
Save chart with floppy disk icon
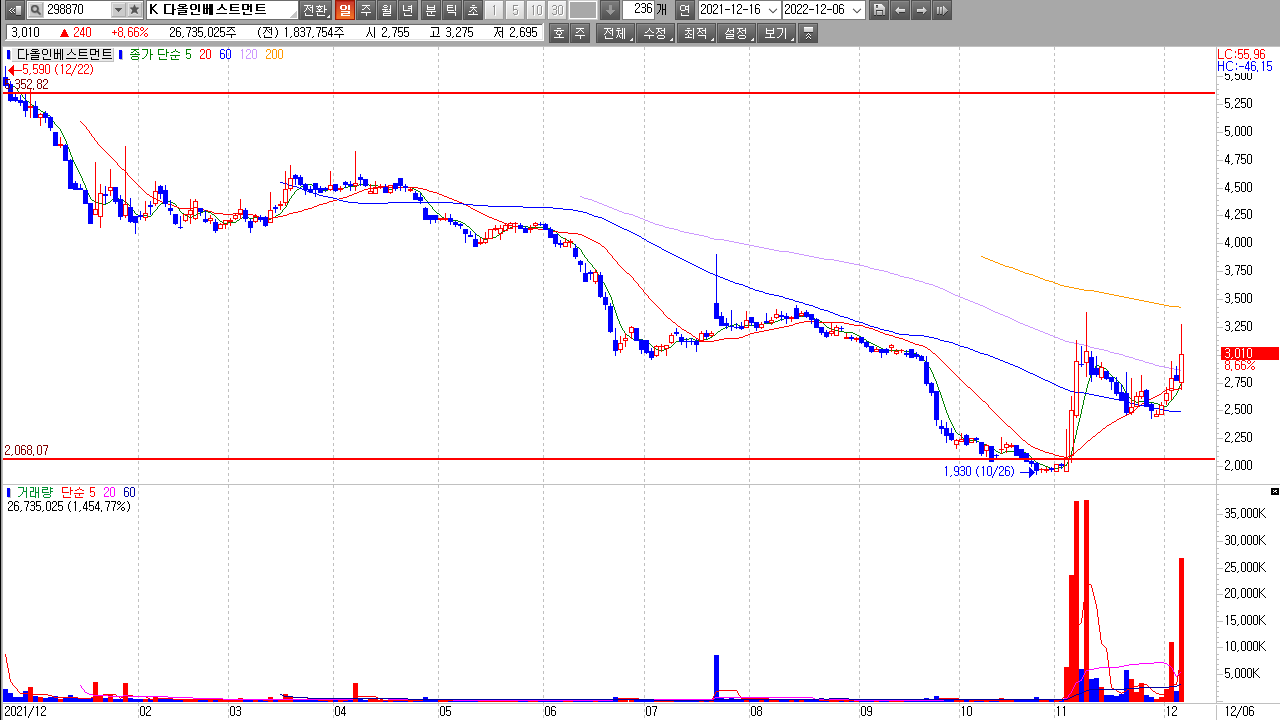click(879, 10)
